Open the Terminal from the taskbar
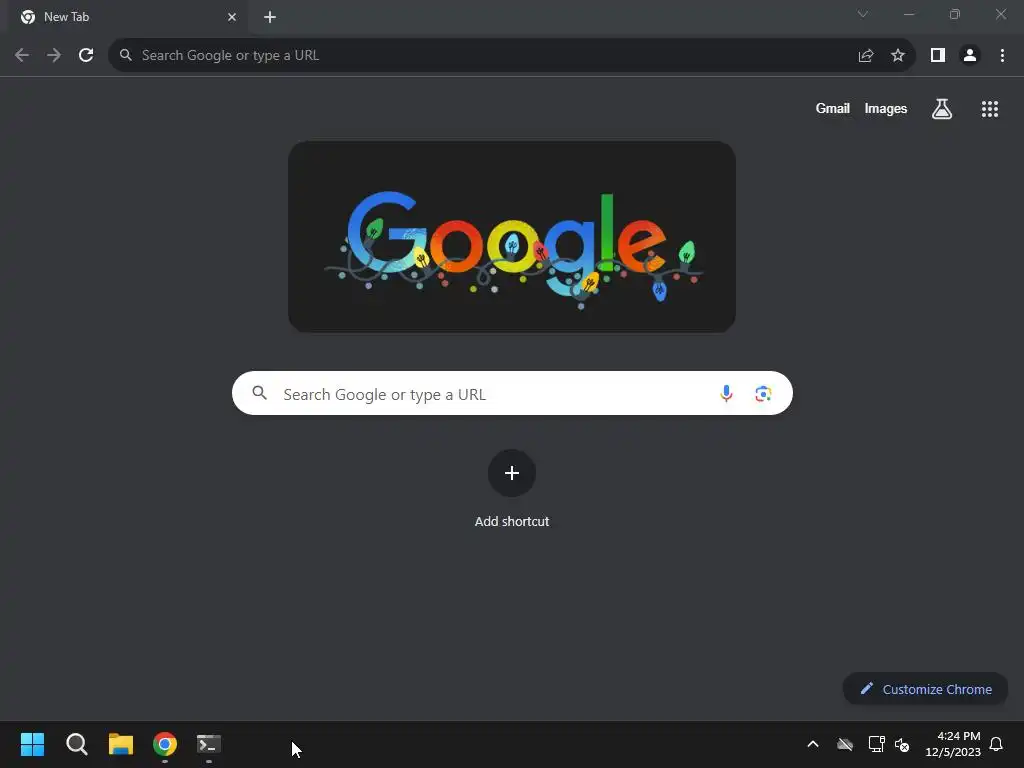Image resolution: width=1024 pixels, height=768 pixels. click(x=209, y=744)
